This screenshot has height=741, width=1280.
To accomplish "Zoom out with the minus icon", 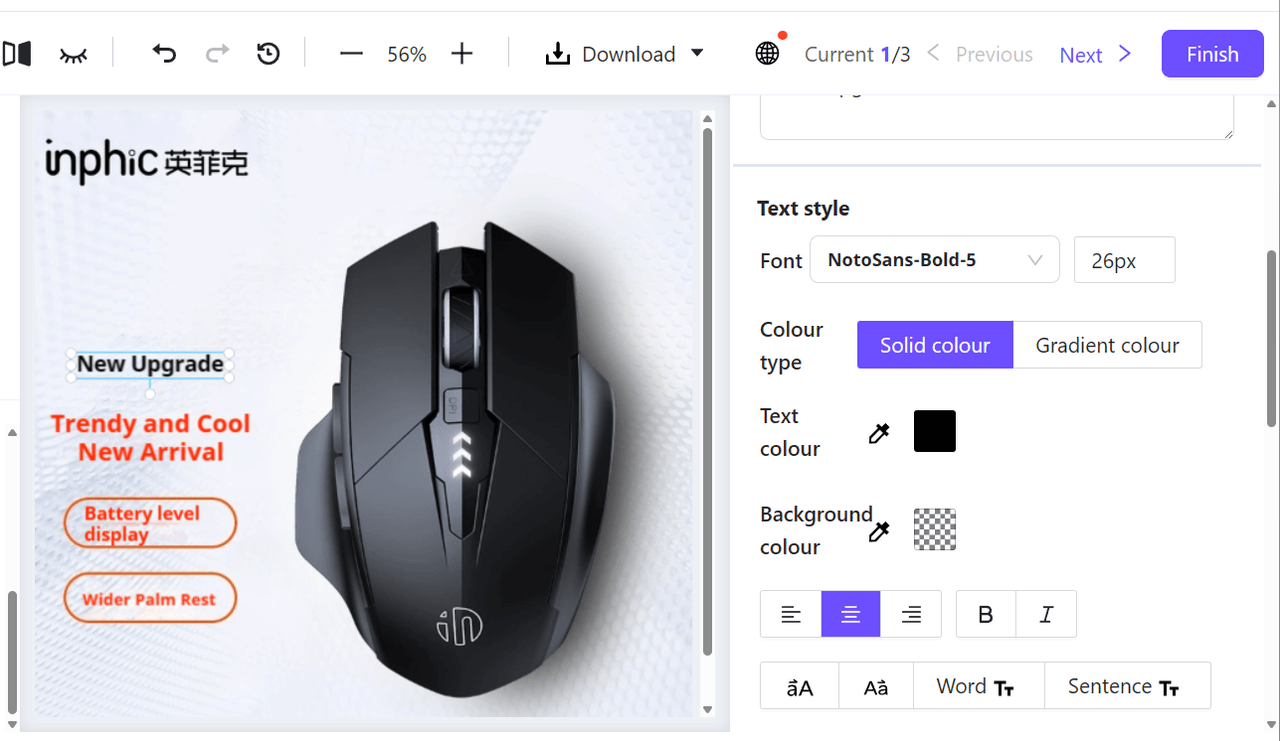I will (x=351, y=54).
